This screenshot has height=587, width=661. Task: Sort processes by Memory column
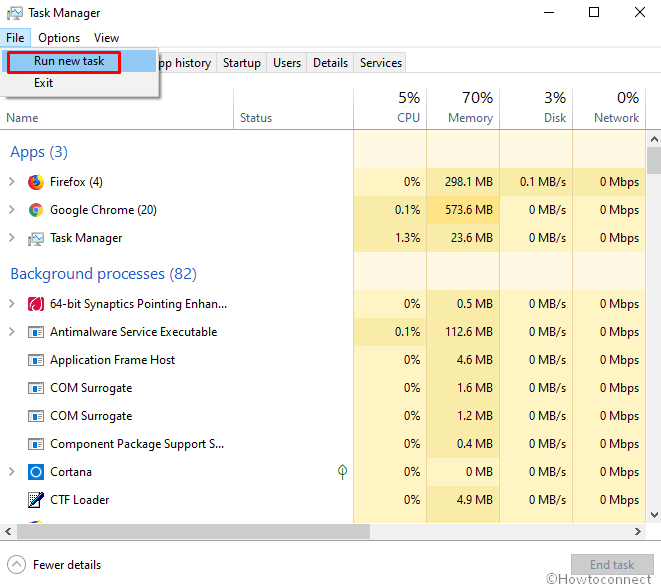[x=463, y=109]
